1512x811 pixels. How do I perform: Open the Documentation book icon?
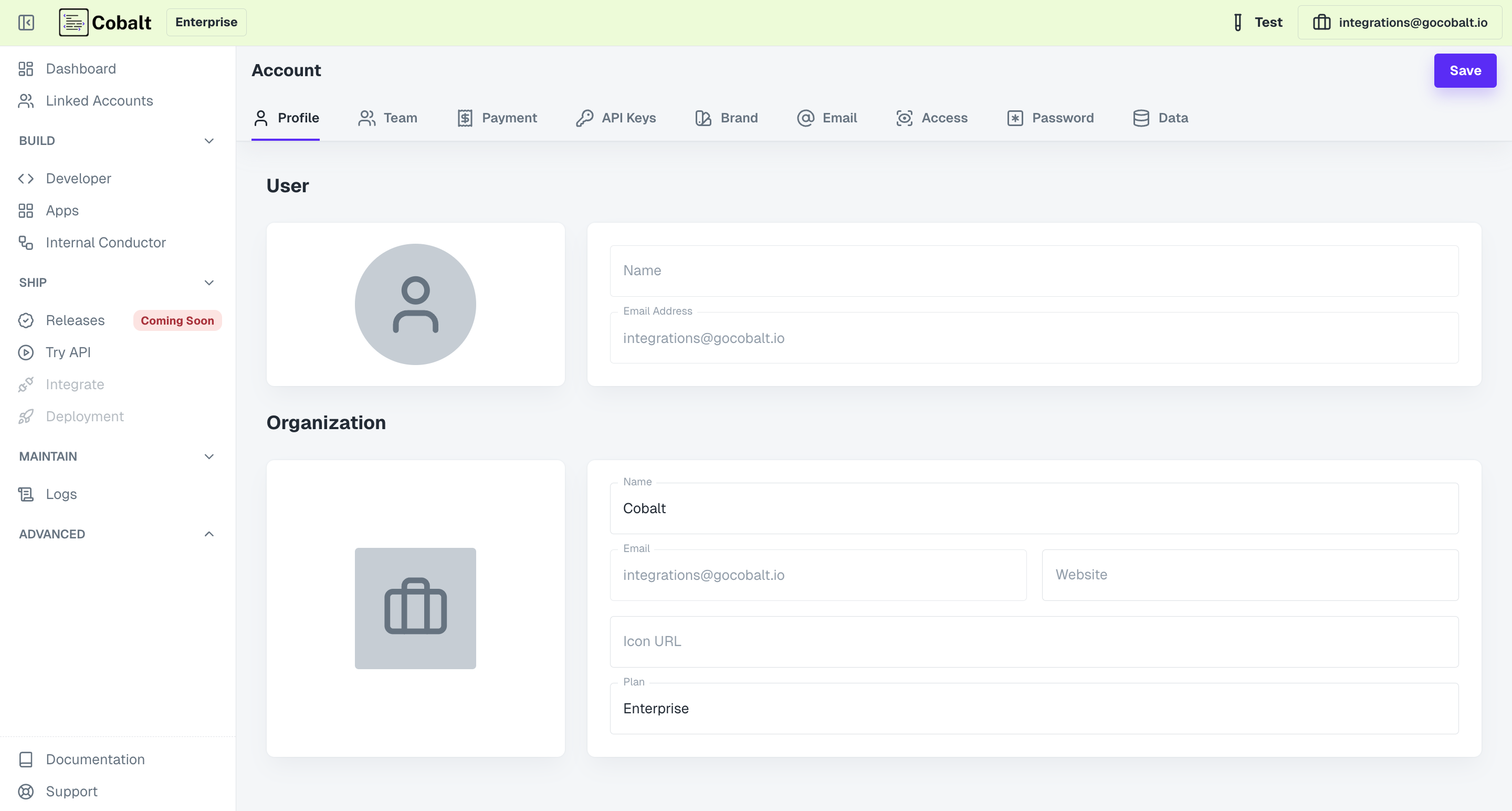(26, 760)
